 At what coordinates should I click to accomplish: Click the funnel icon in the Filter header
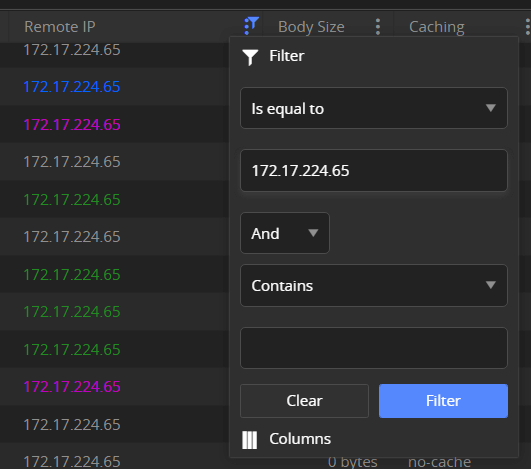tap(250, 57)
